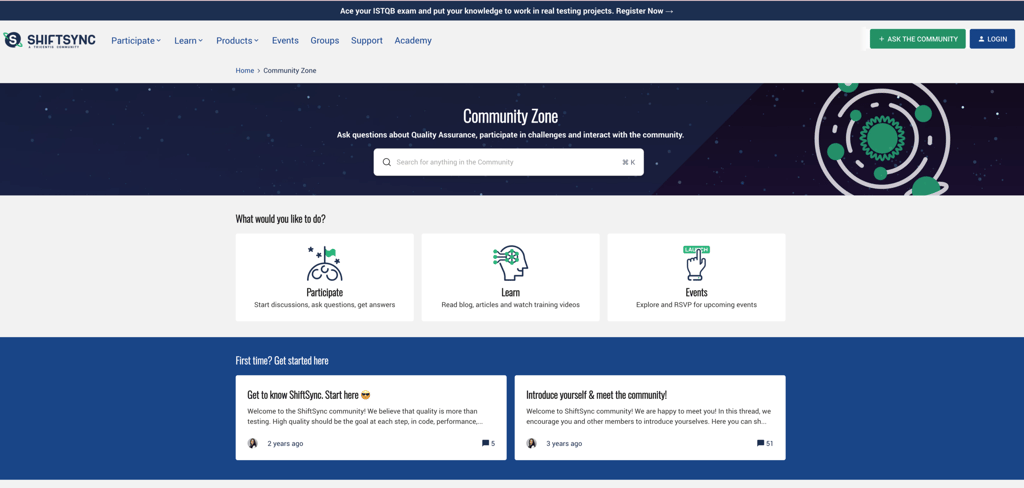The image size is (1024, 488).
Task: Open the Support nav item
Action: pos(367,41)
